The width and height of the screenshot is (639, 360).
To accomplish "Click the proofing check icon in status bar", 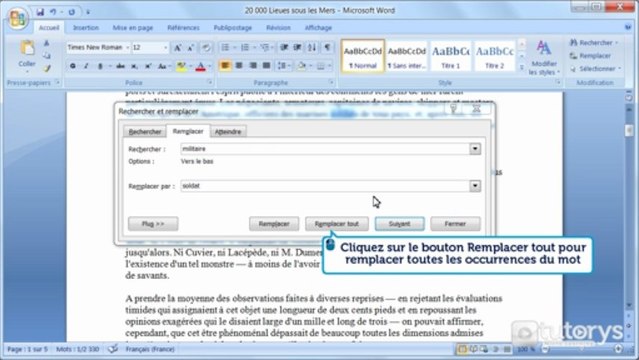I will [113, 349].
